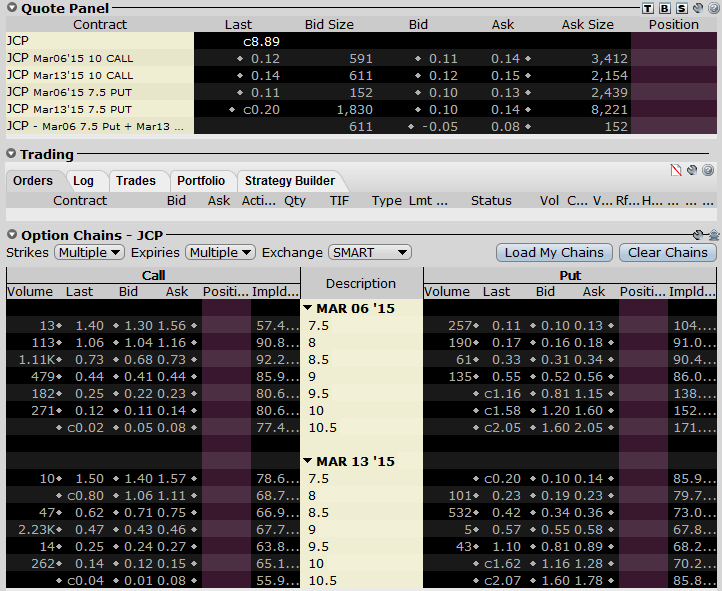Open Trading panel help question mark

708,170
